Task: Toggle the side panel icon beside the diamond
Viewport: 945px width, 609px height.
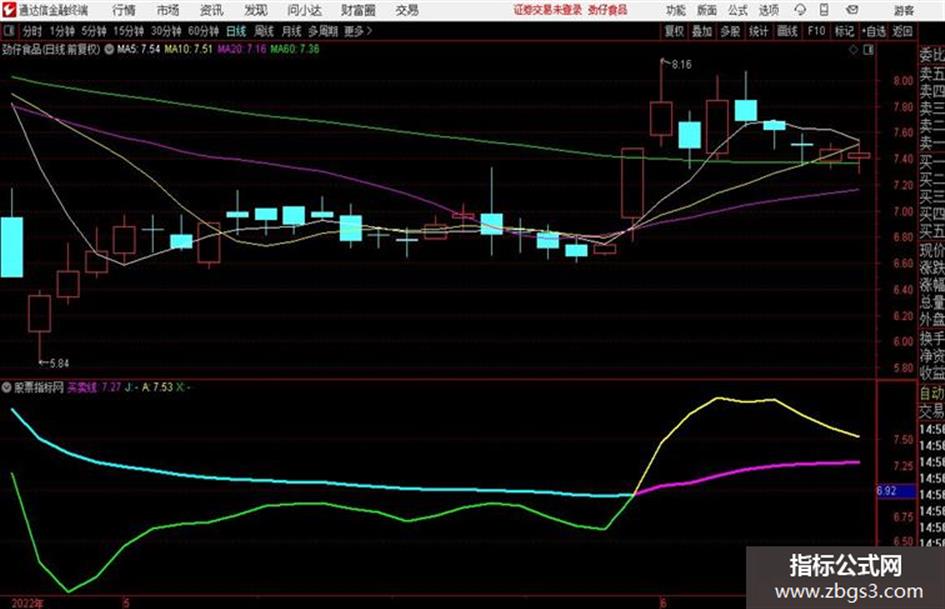Action: [x=868, y=50]
